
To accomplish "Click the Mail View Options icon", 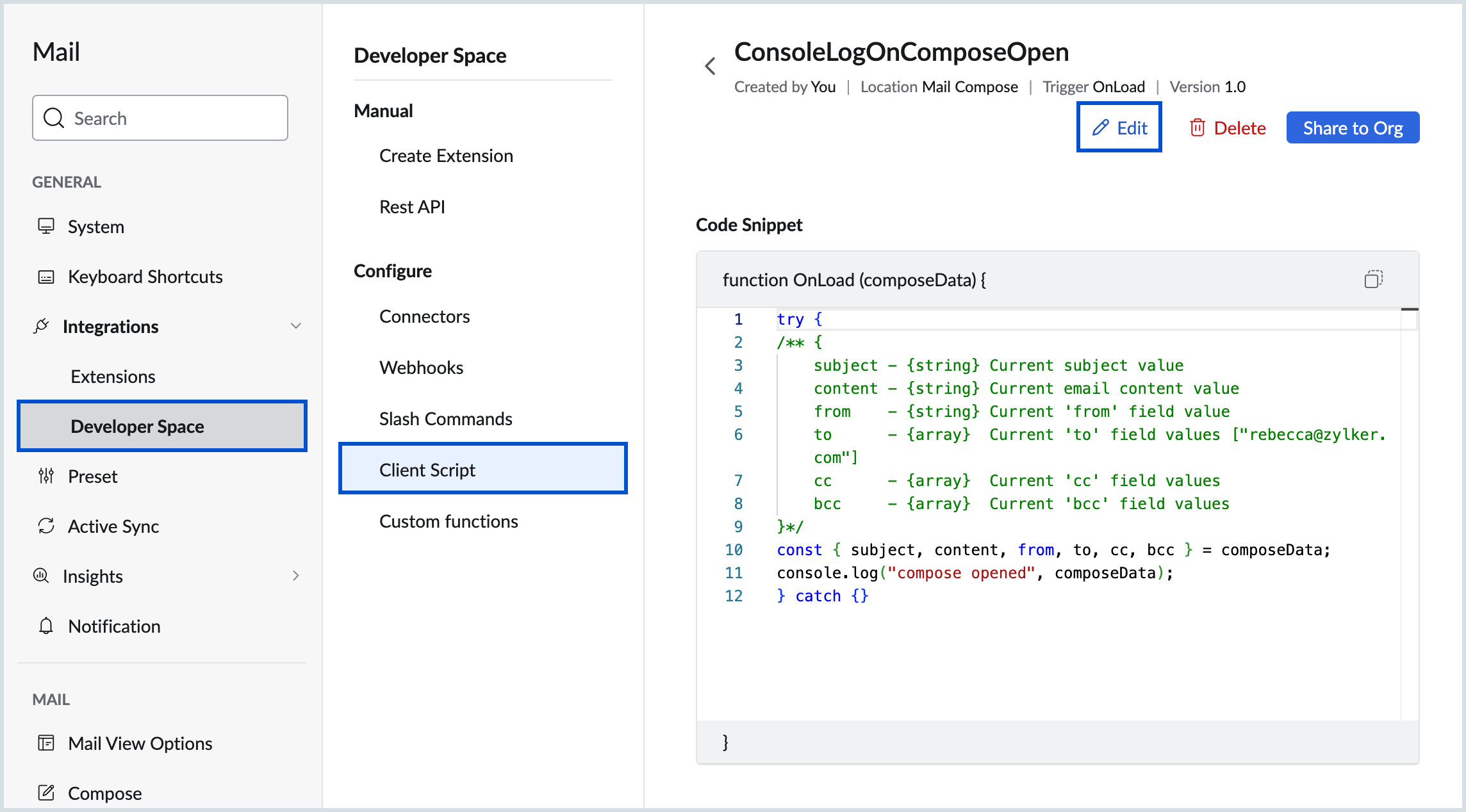I will 46,743.
